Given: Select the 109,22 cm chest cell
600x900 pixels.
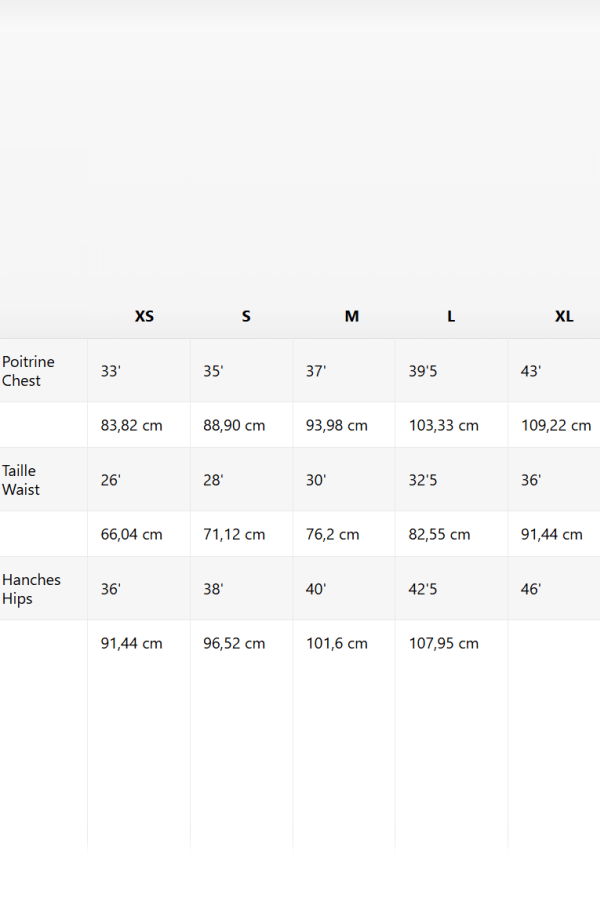Looking at the screenshot, I should [555, 425].
